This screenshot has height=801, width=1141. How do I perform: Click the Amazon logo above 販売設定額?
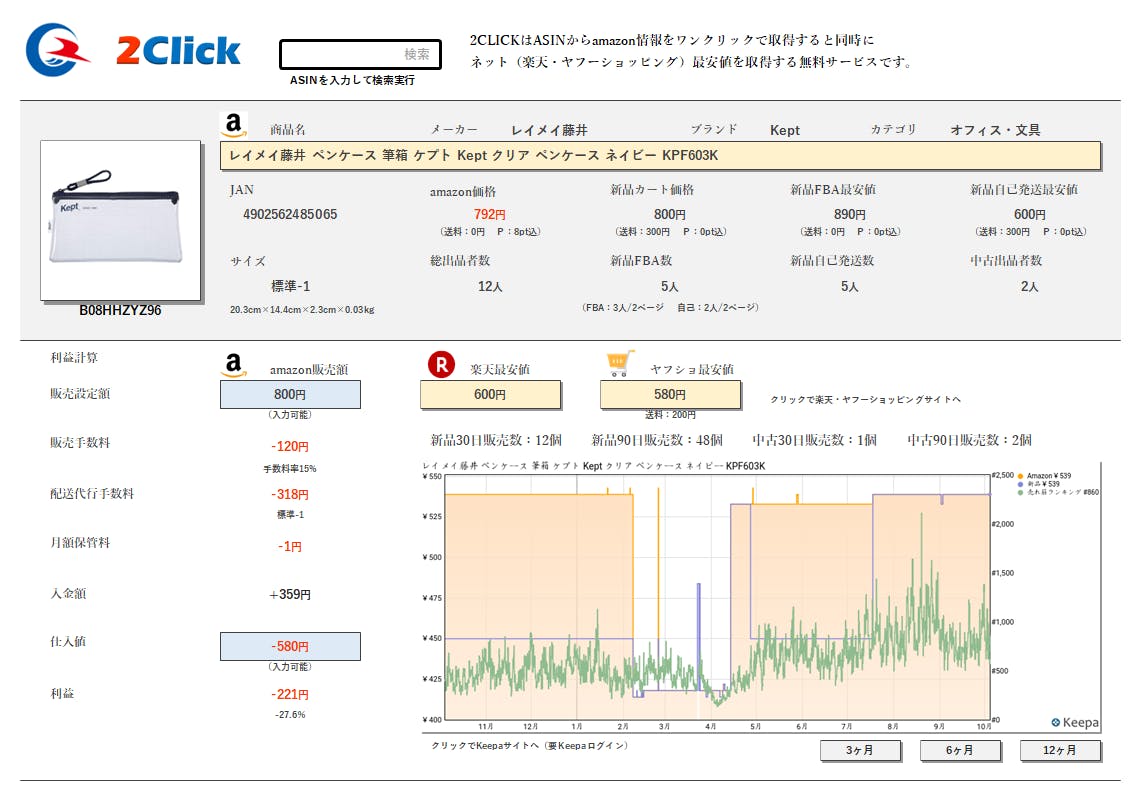pos(233,365)
